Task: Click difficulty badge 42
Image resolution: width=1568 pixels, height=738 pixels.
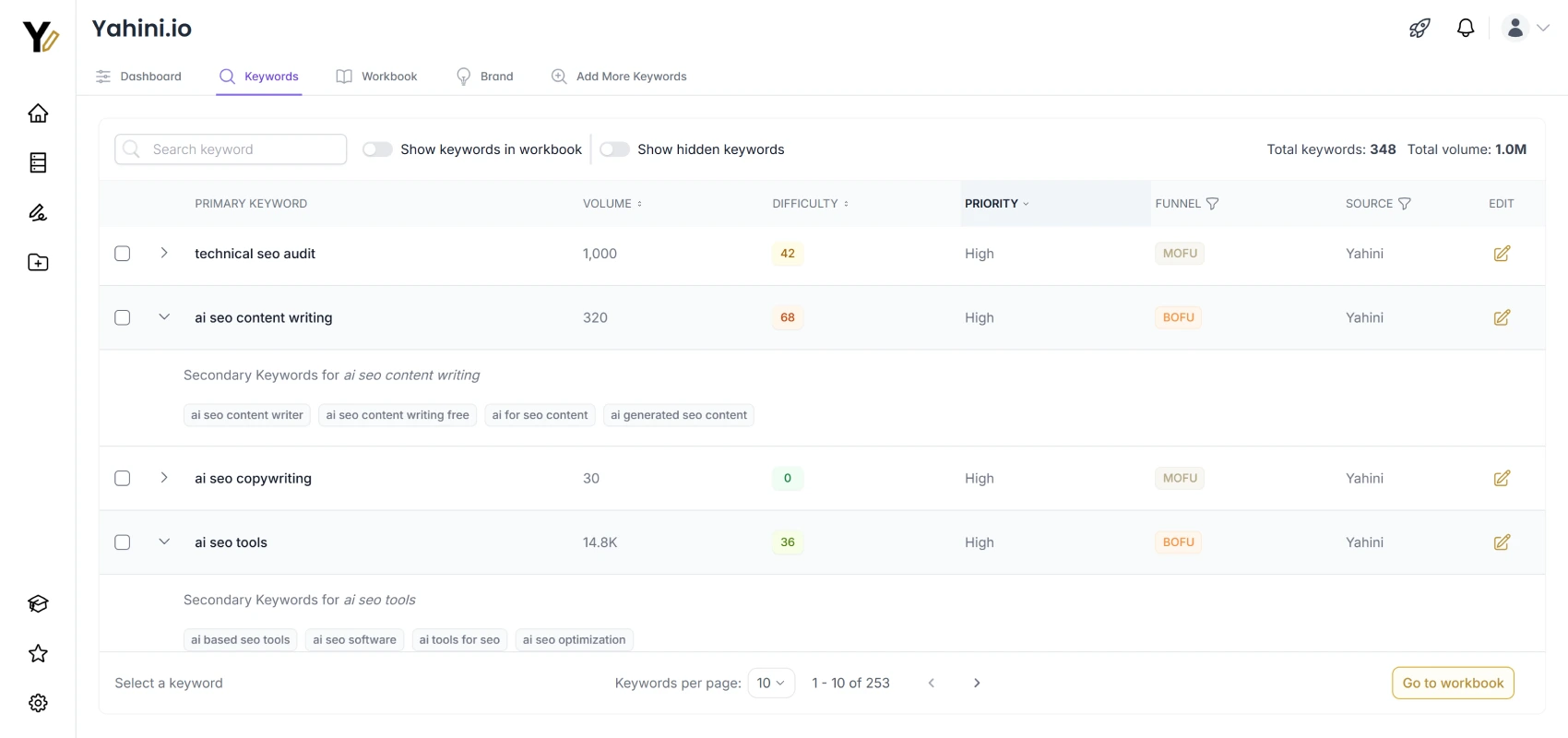Action: click(x=788, y=254)
